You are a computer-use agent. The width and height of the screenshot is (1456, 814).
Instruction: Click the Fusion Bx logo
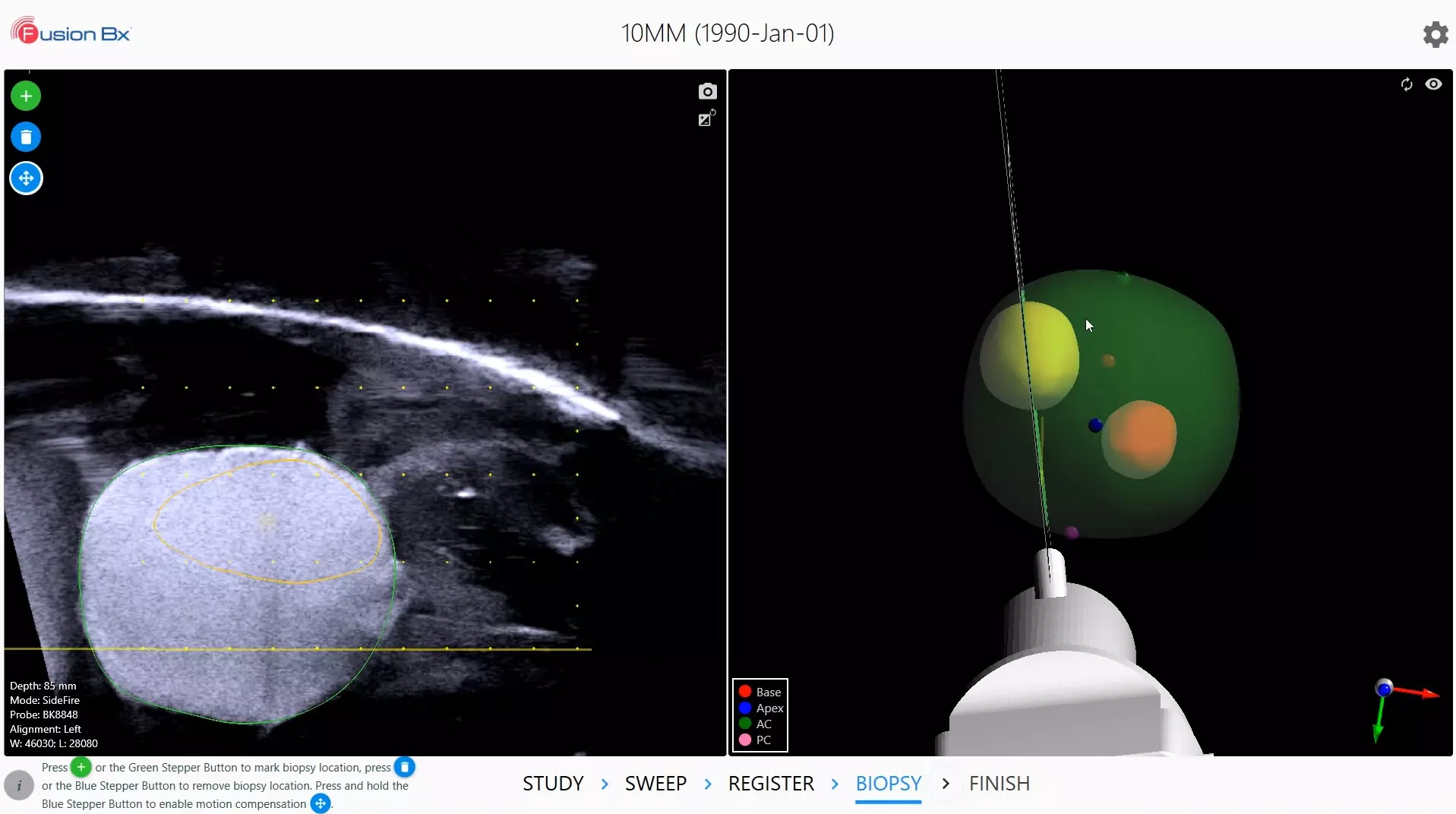[71, 32]
